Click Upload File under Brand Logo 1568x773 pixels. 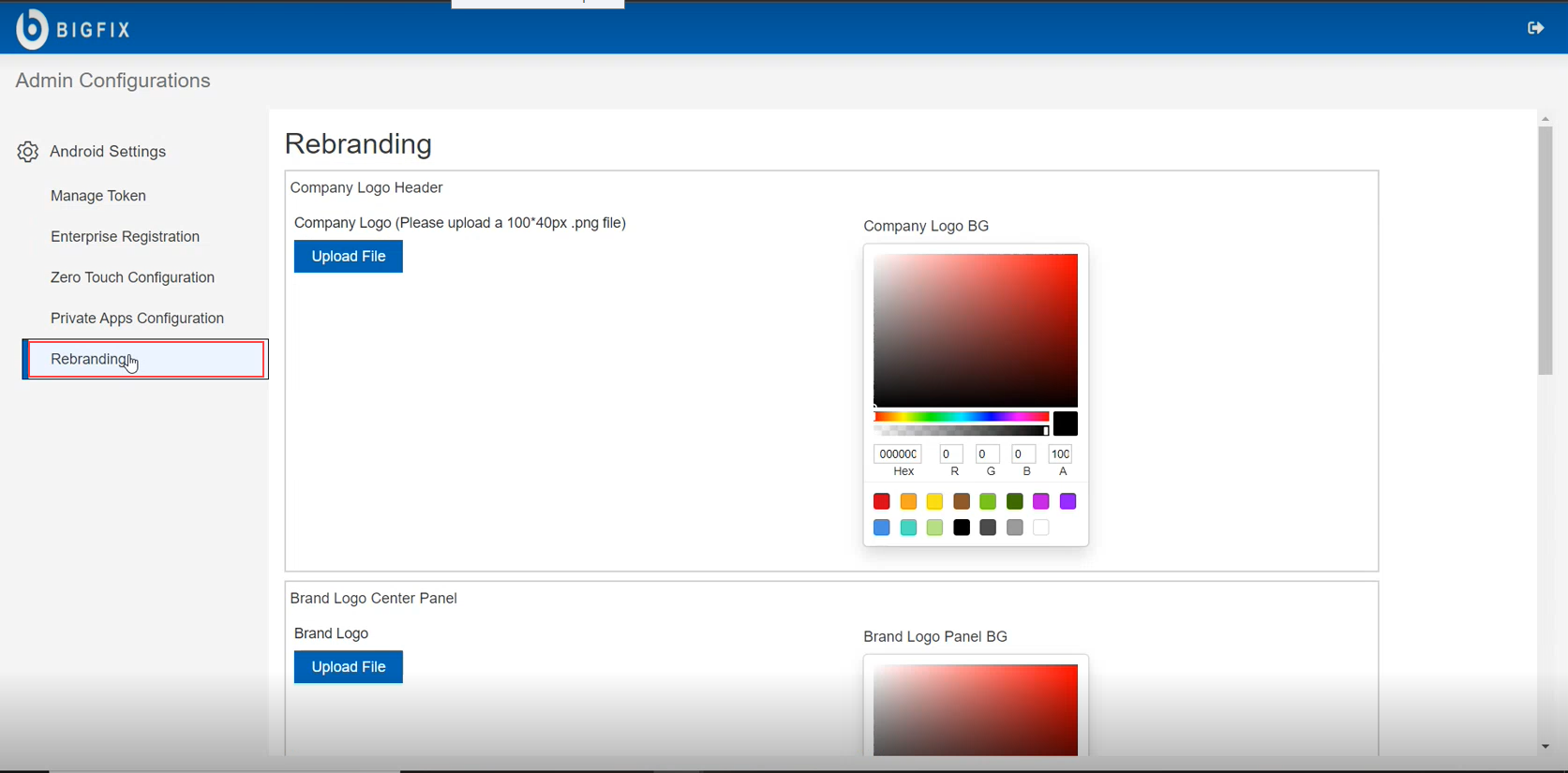click(x=348, y=667)
